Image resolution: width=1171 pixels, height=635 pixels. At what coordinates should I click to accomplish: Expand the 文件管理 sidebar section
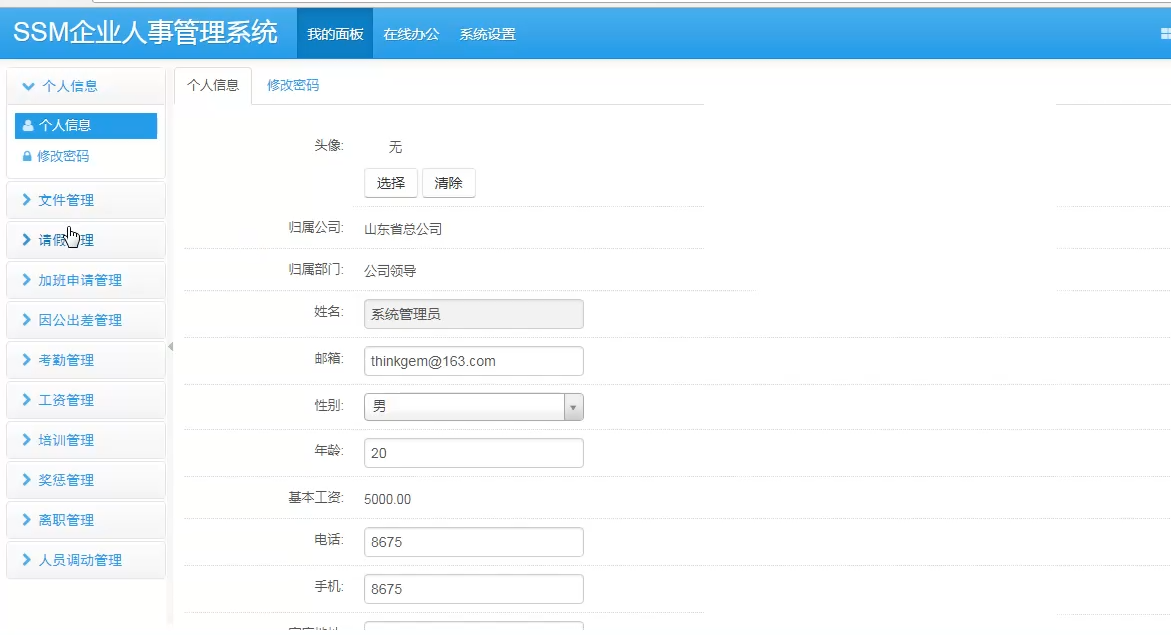coord(86,200)
